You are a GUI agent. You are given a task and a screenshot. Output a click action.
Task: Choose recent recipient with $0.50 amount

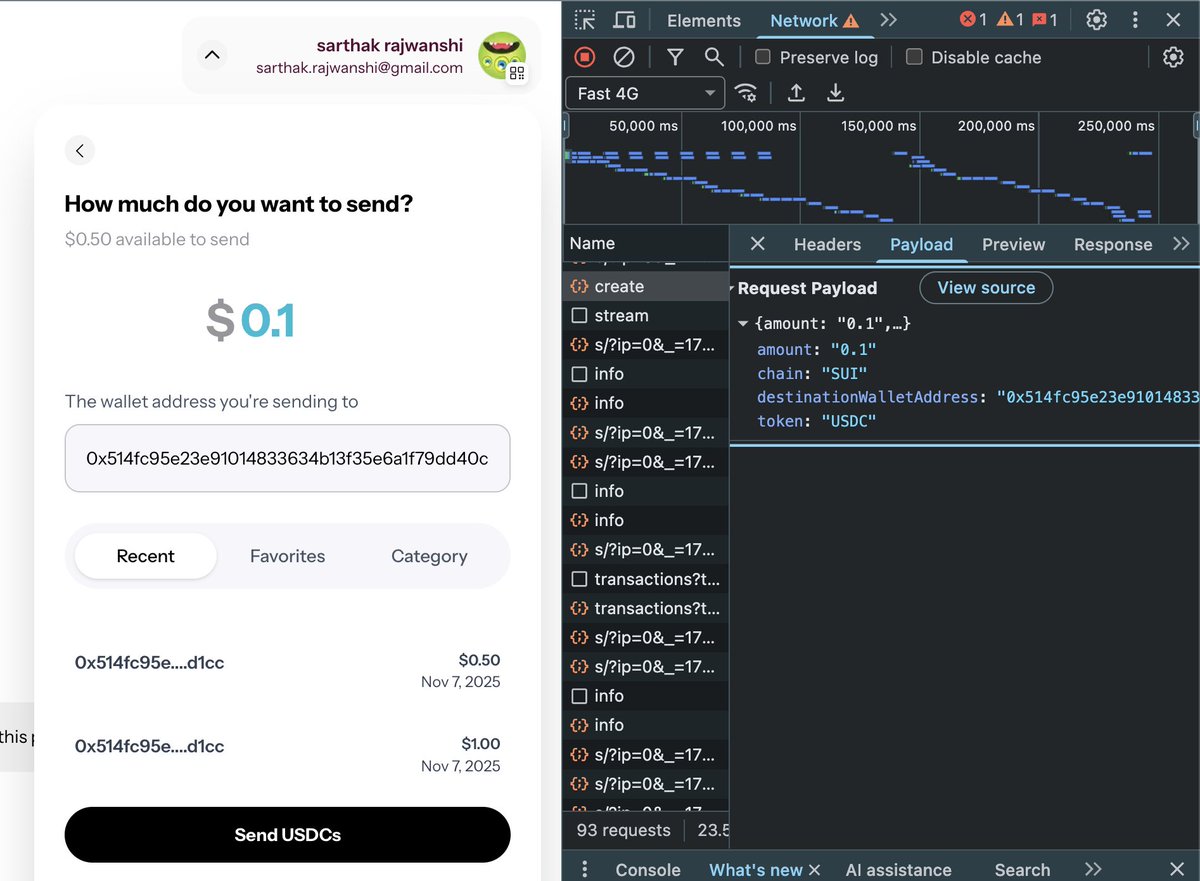288,671
